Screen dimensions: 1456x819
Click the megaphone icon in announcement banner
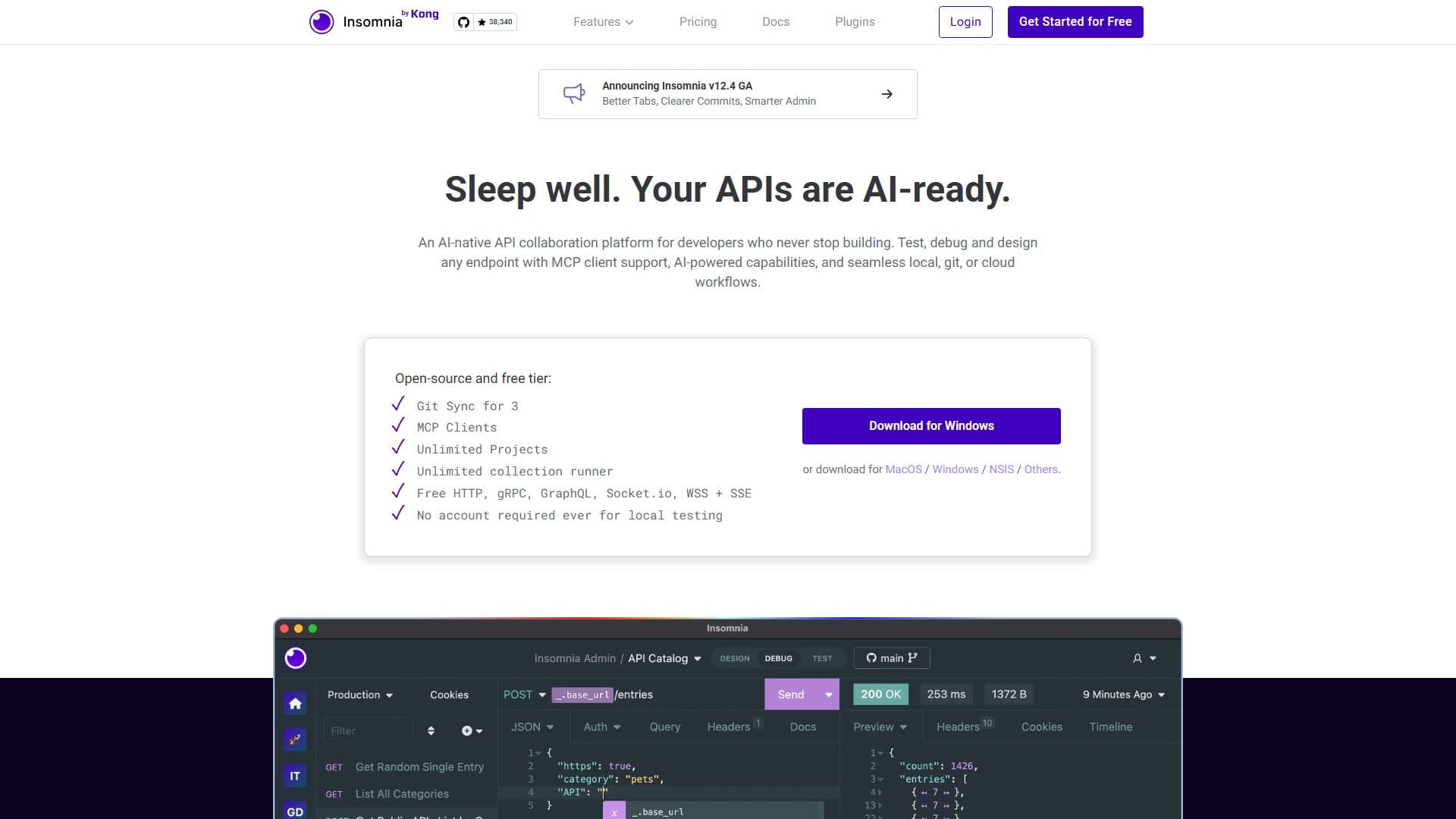574,93
